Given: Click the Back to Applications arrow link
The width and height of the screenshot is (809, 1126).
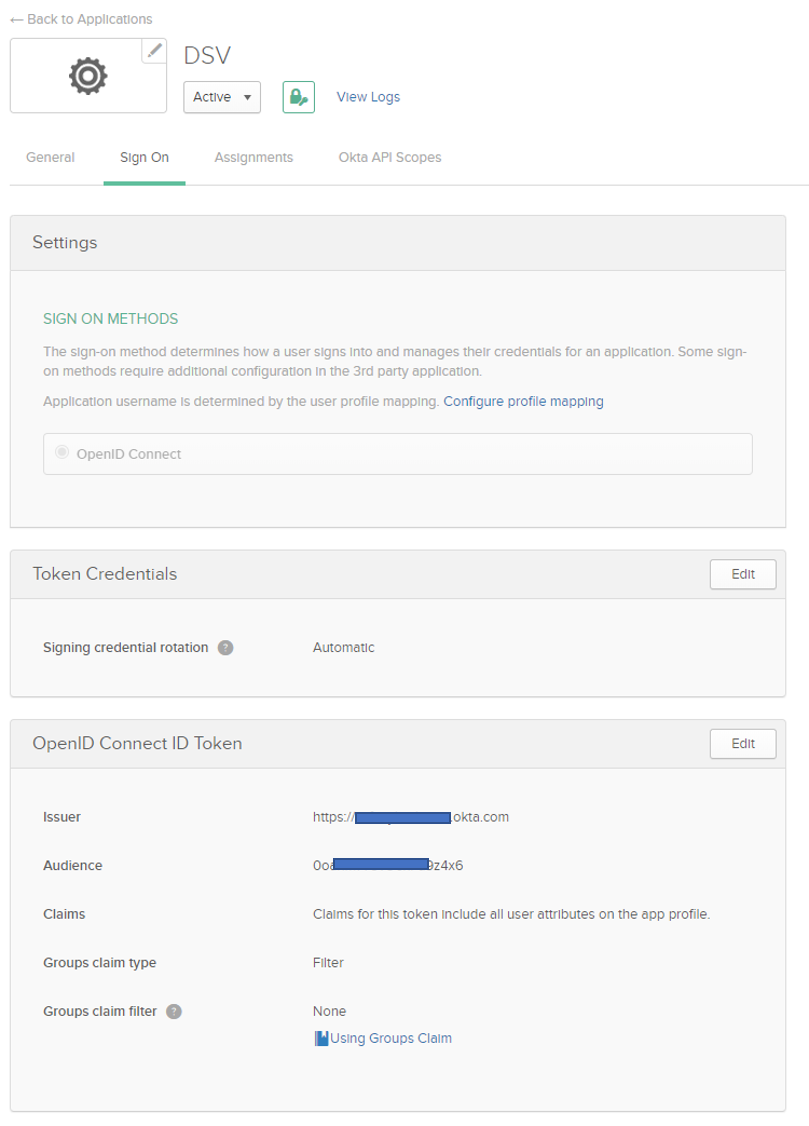Looking at the screenshot, I should 81,19.
